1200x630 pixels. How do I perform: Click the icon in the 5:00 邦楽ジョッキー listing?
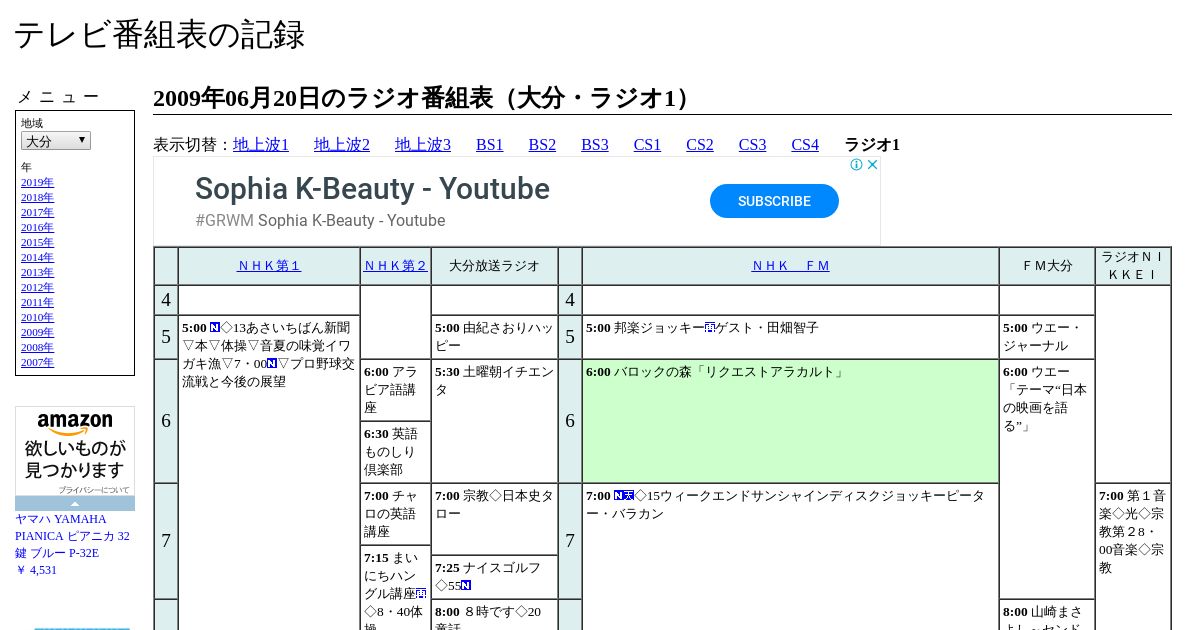click(710, 328)
